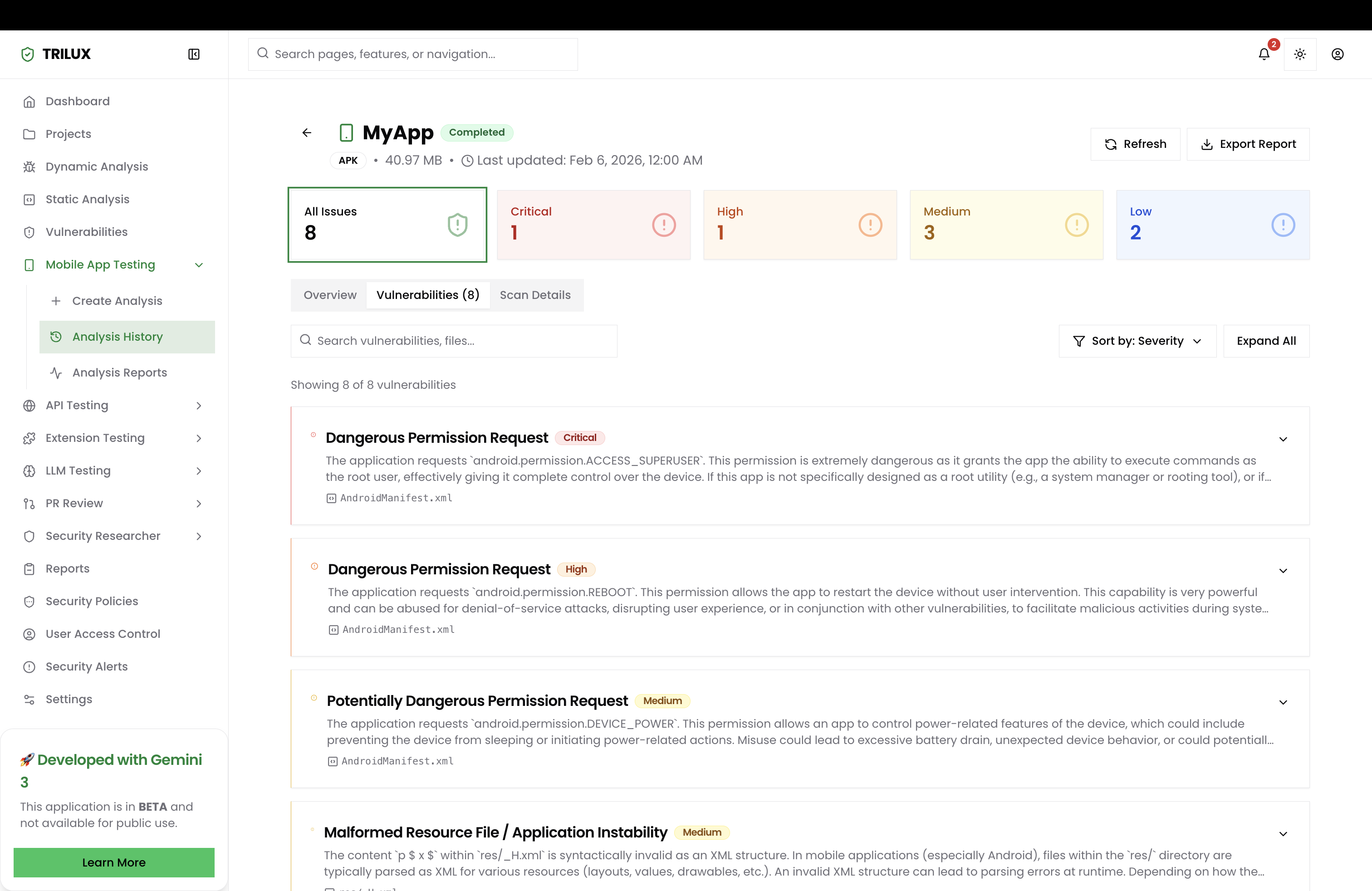Focus the Search vulnerabilities input field

(x=454, y=341)
